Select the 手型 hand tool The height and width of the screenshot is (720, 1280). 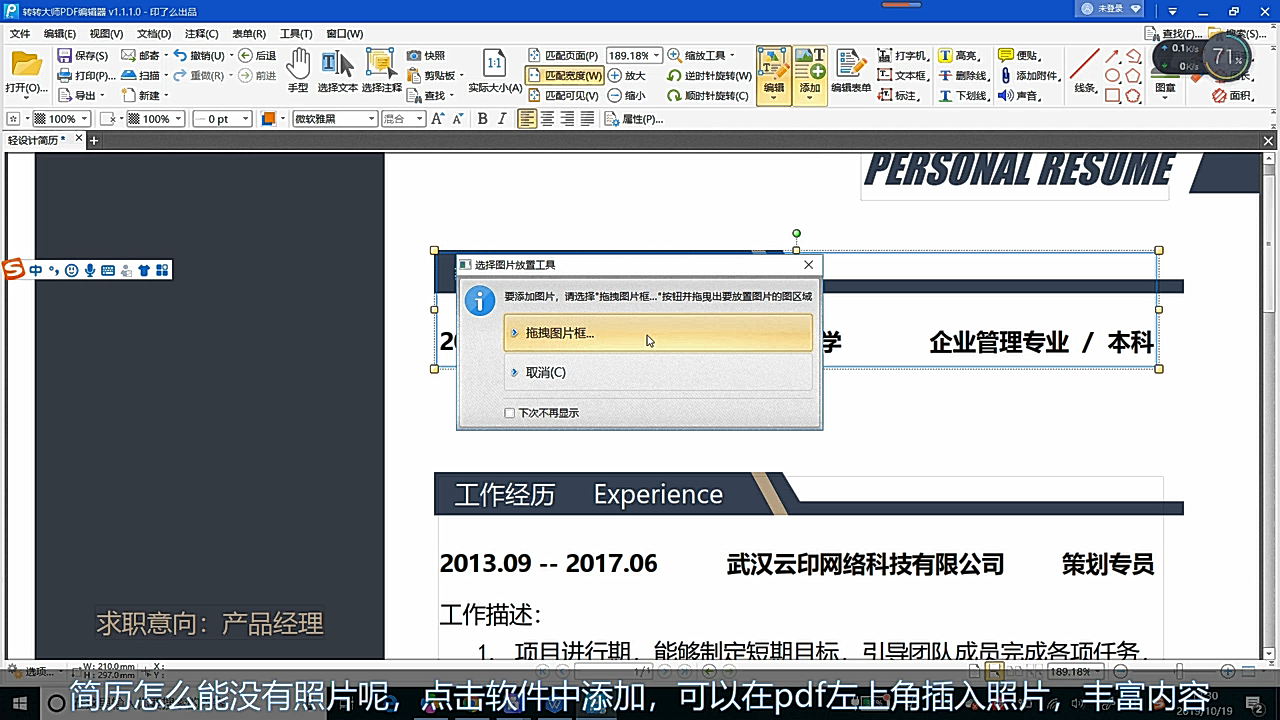[298, 71]
